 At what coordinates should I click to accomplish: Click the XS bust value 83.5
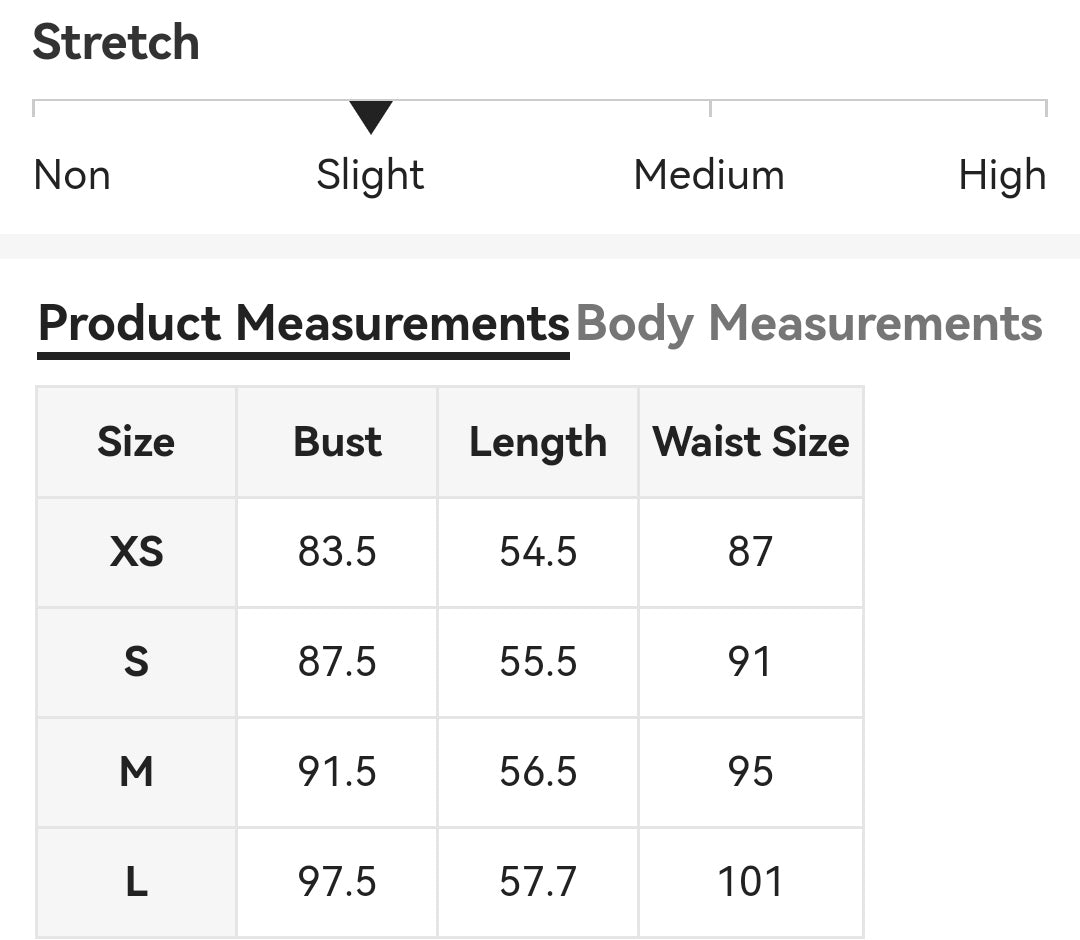pyautogui.click(x=337, y=552)
